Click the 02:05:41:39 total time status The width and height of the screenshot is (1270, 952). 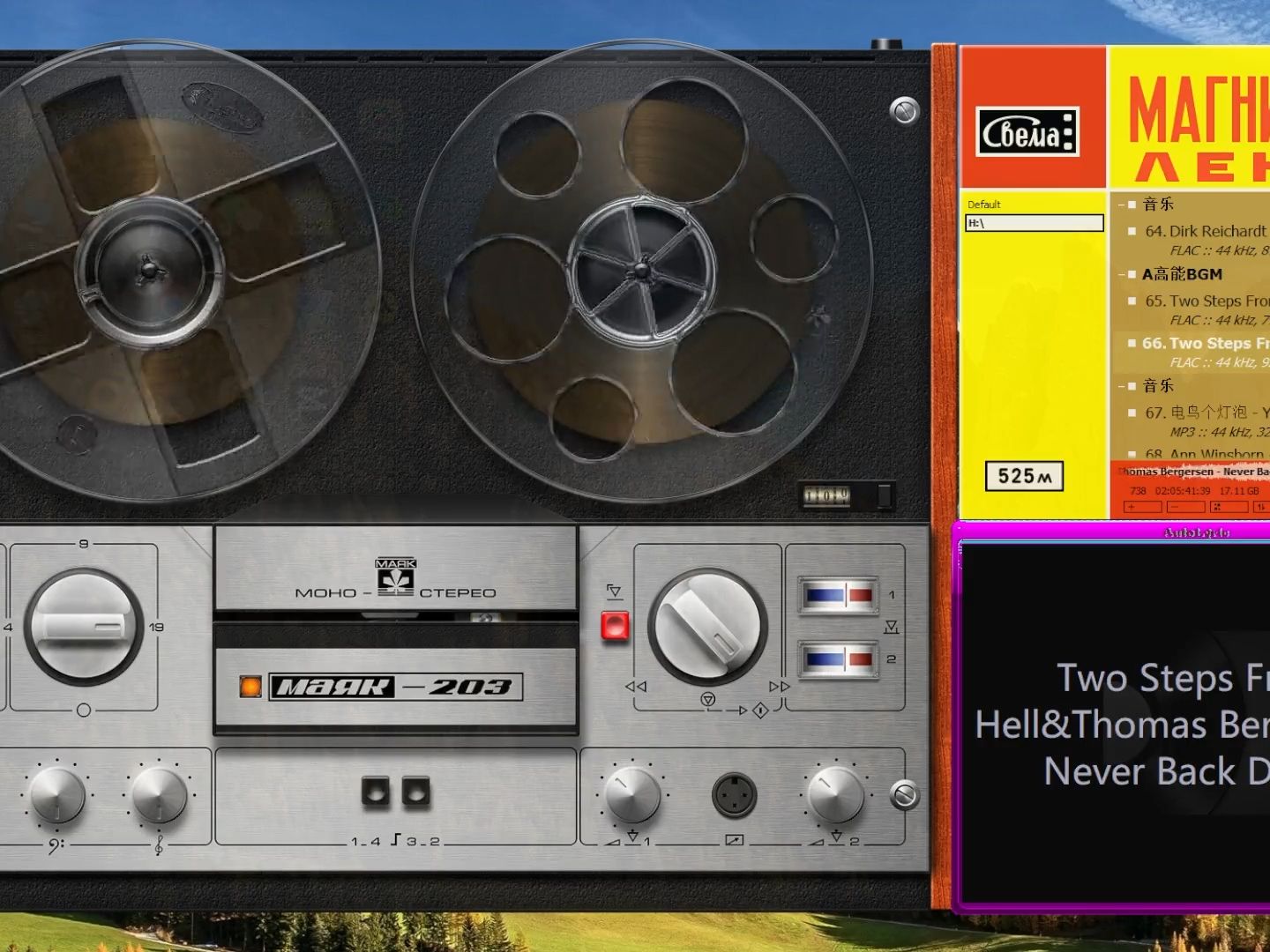[x=1183, y=491]
